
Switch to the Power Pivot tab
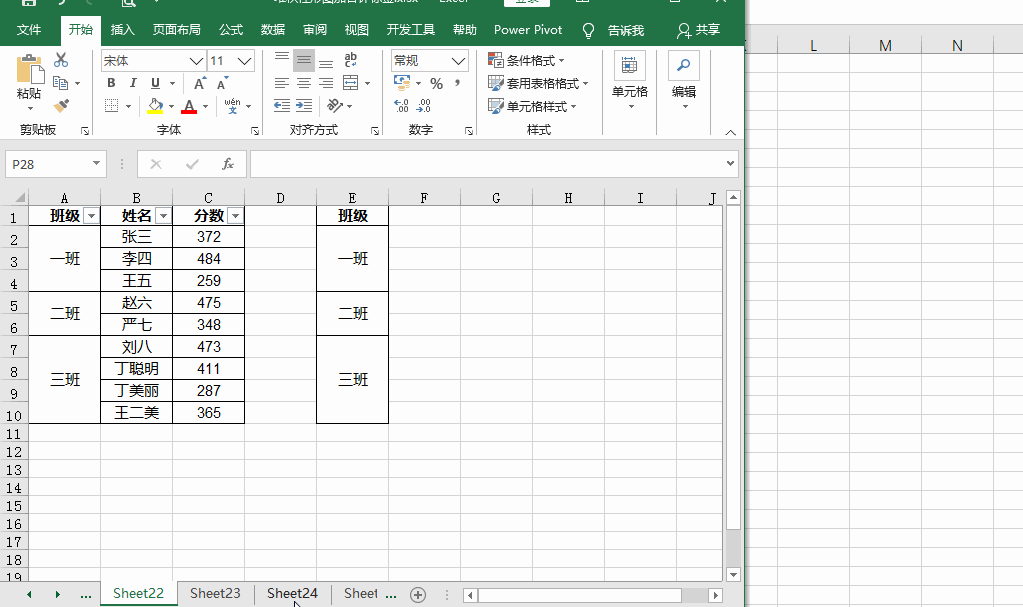coord(528,30)
